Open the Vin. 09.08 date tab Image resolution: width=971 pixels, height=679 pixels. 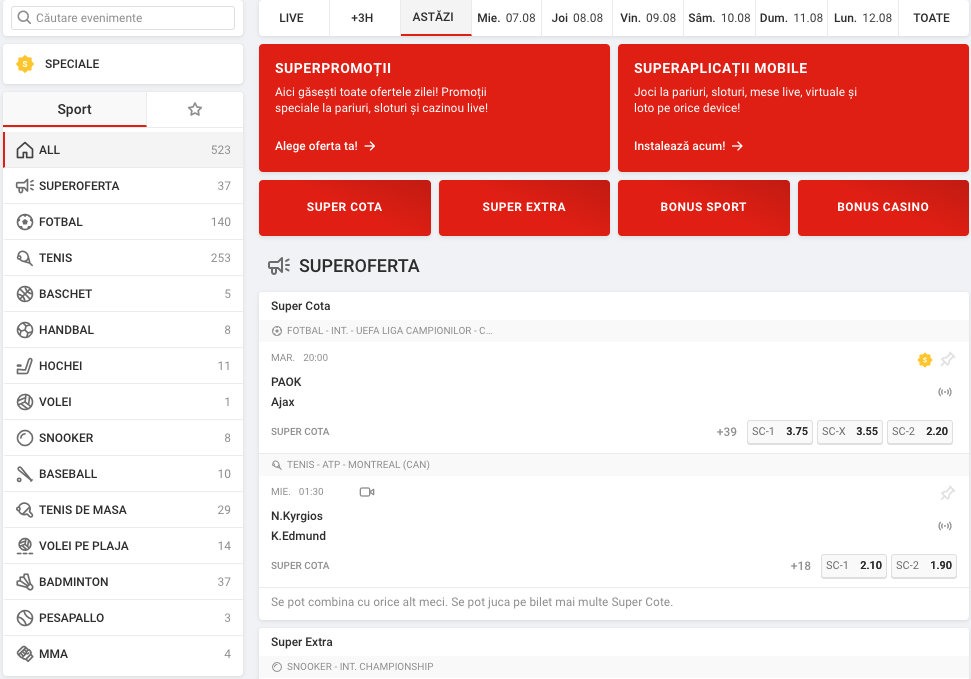click(x=648, y=18)
